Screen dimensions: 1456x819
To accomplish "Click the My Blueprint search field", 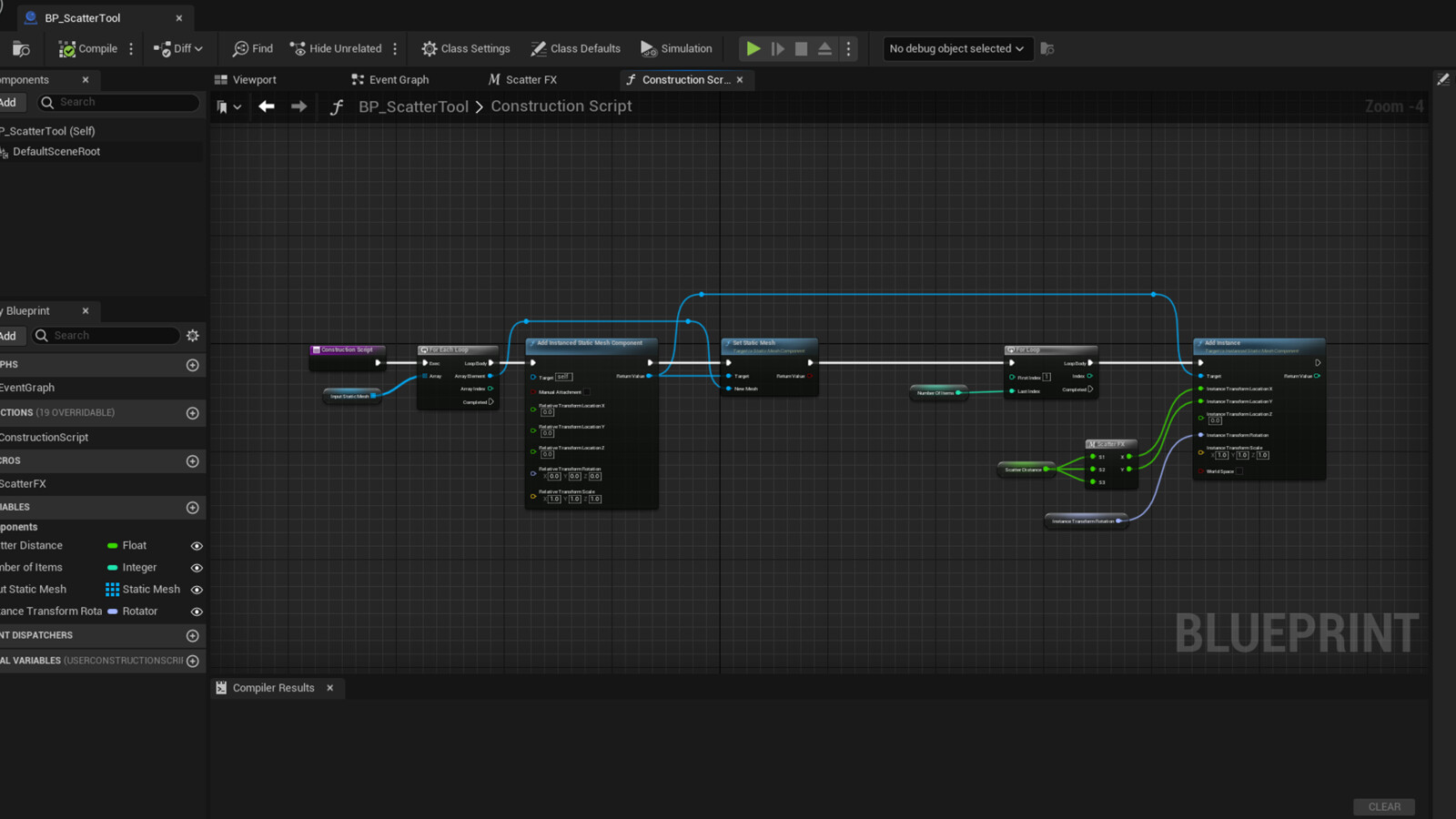I will click(x=106, y=336).
